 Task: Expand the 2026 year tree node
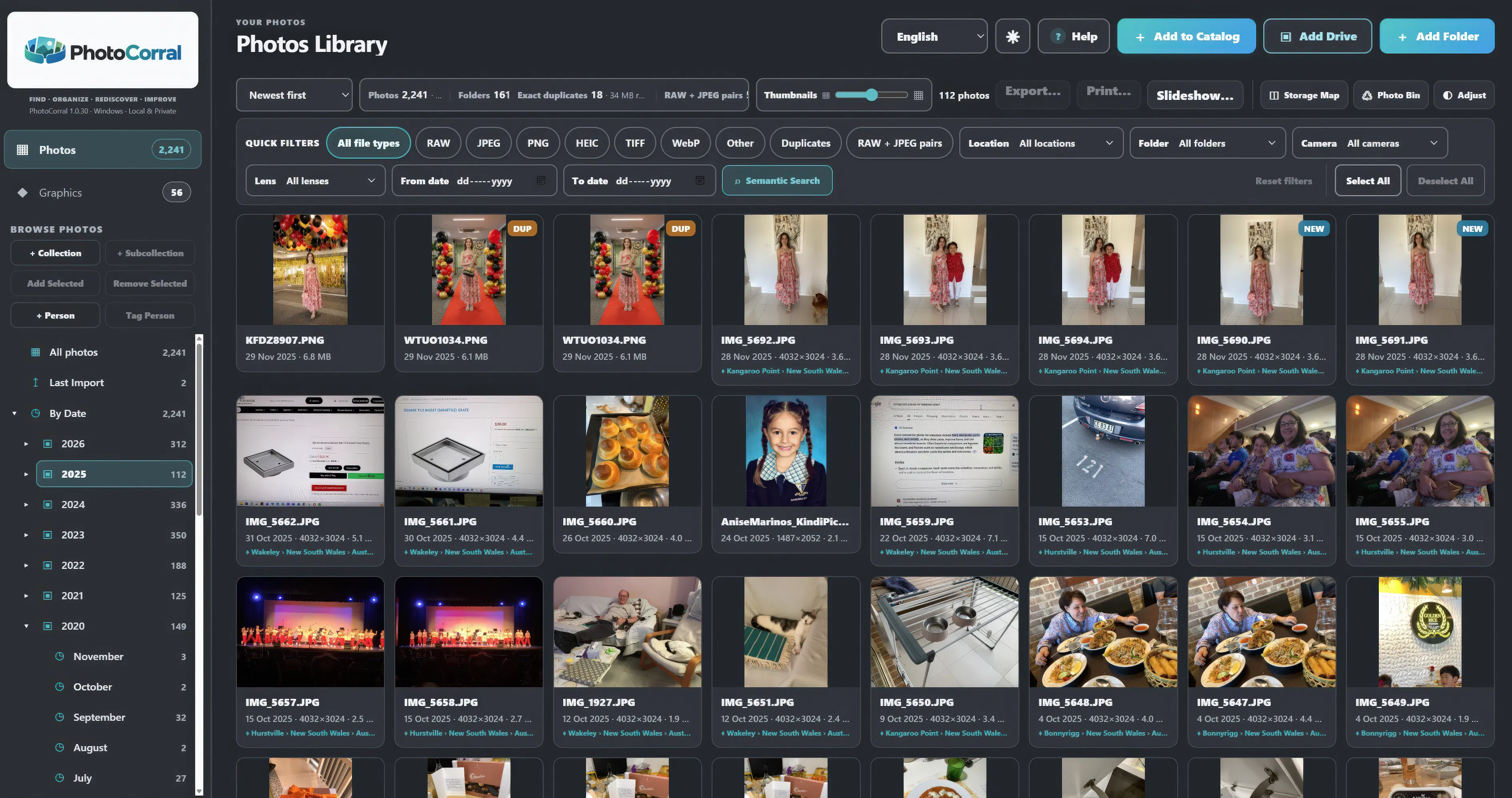point(26,444)
